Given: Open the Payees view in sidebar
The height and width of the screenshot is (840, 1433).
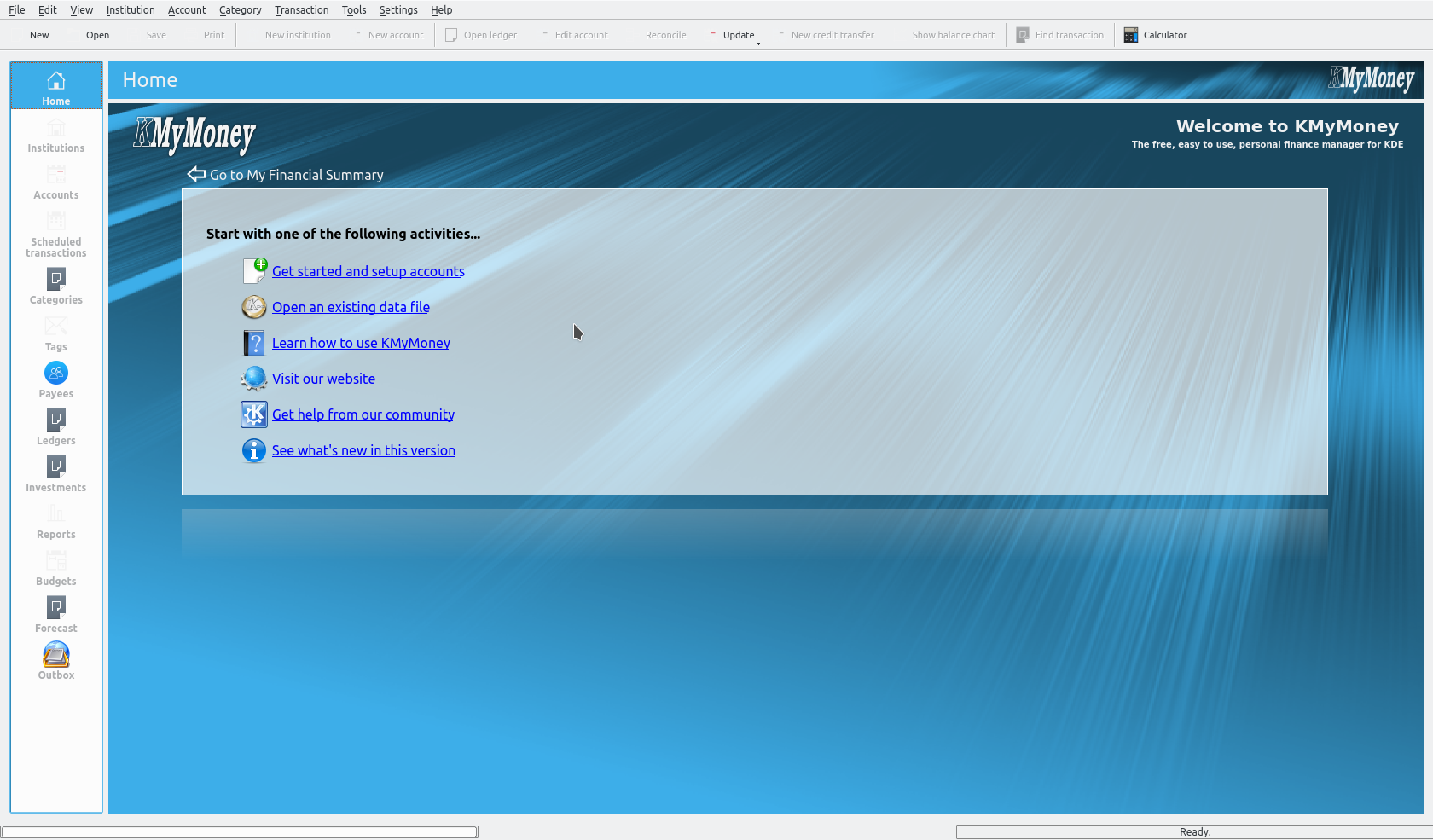Looking at the screenshot, I should [x=56, y=380].
